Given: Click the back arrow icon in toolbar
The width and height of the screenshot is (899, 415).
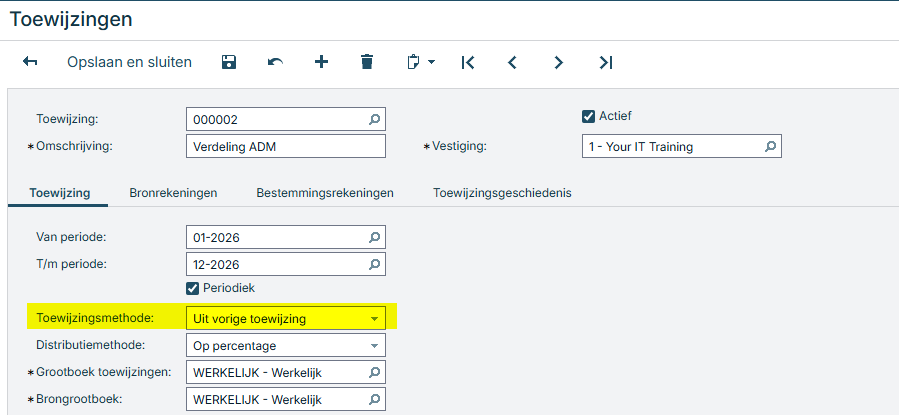Looking at the screenshot, I should pyautogui.click(x=30, y=62).
